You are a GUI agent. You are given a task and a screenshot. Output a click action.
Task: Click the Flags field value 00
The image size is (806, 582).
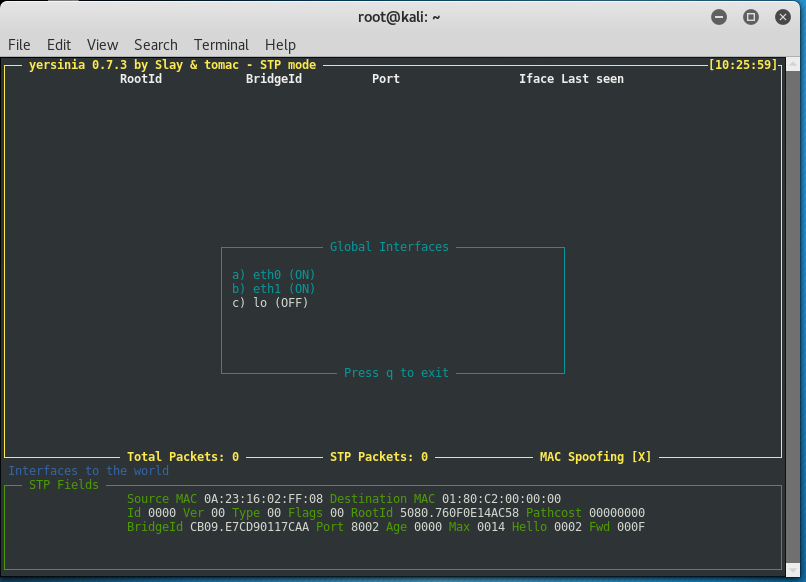pos(337,513)
